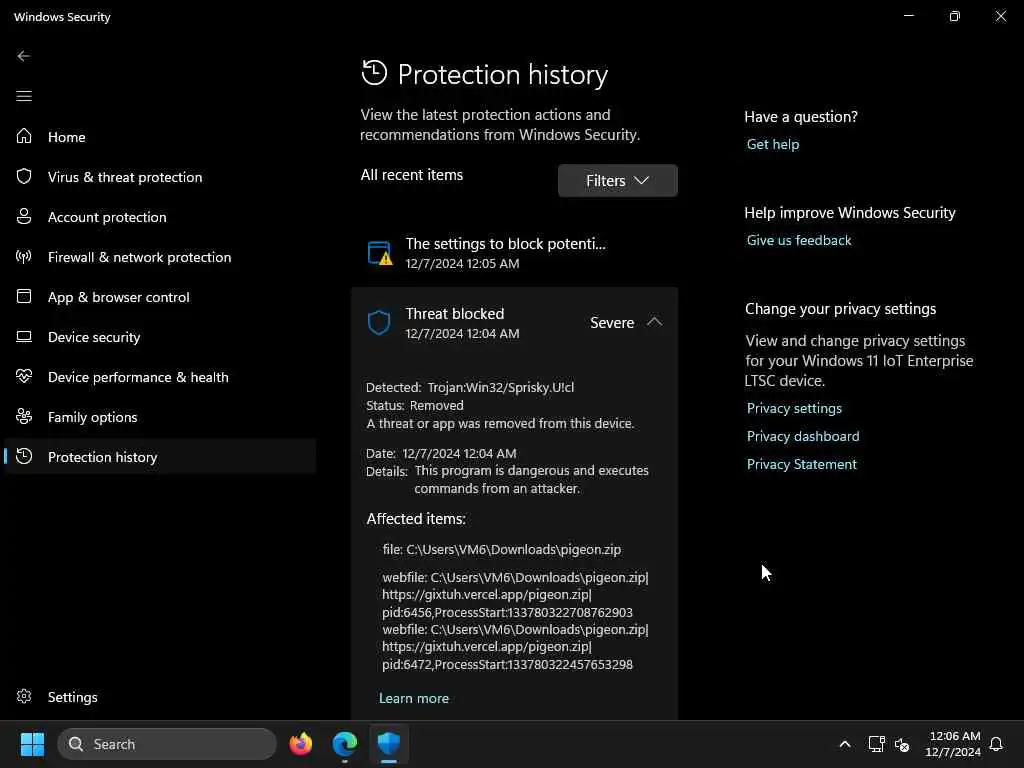The image size is (1024, 768).
Task: Click the muted volume tray icon
Action: 902,744
